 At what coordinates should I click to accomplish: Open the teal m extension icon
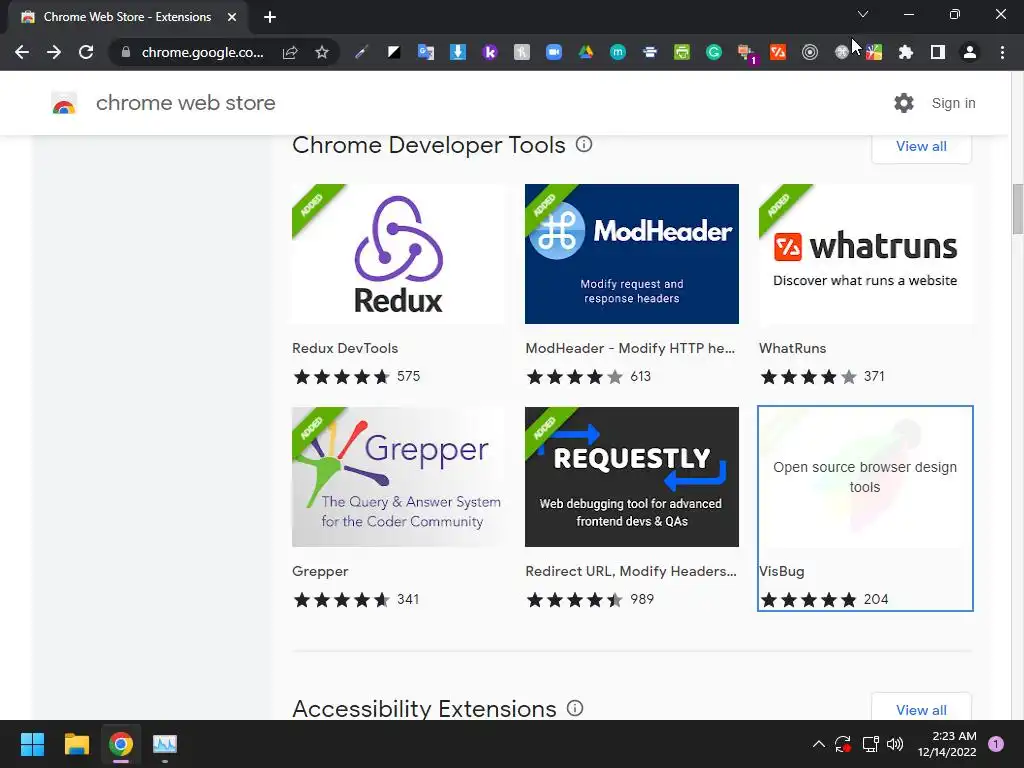[x=618, y=52]
